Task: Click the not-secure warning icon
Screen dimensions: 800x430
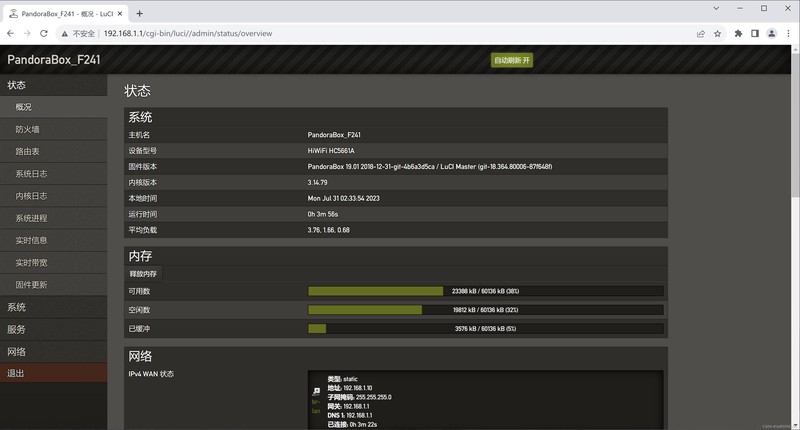Action: coord(64,34)
